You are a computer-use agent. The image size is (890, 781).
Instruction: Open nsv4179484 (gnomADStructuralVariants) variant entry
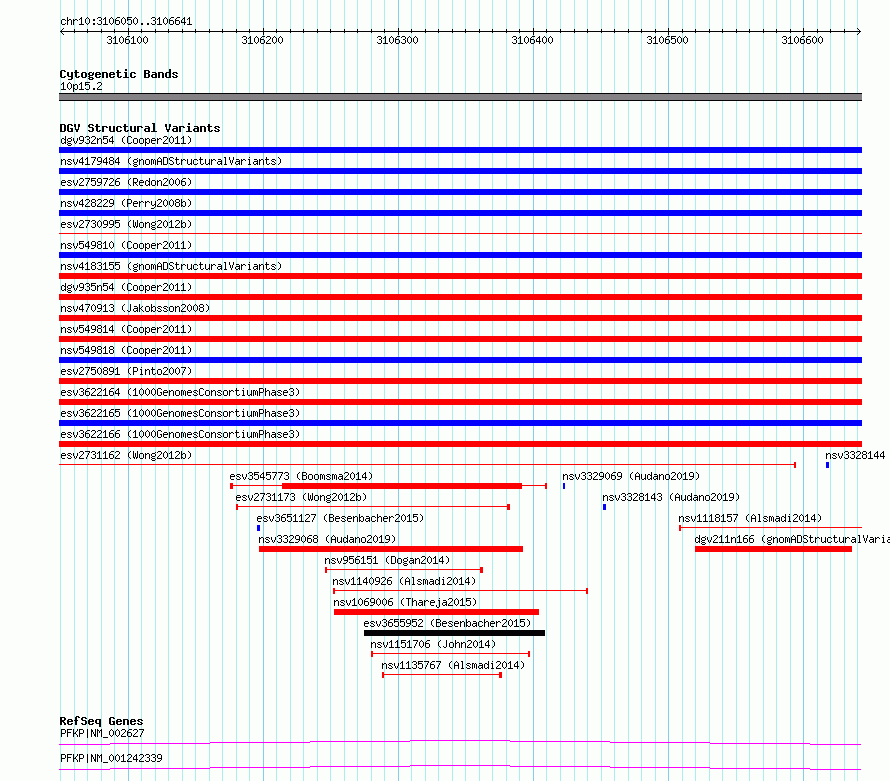[171, 161]
